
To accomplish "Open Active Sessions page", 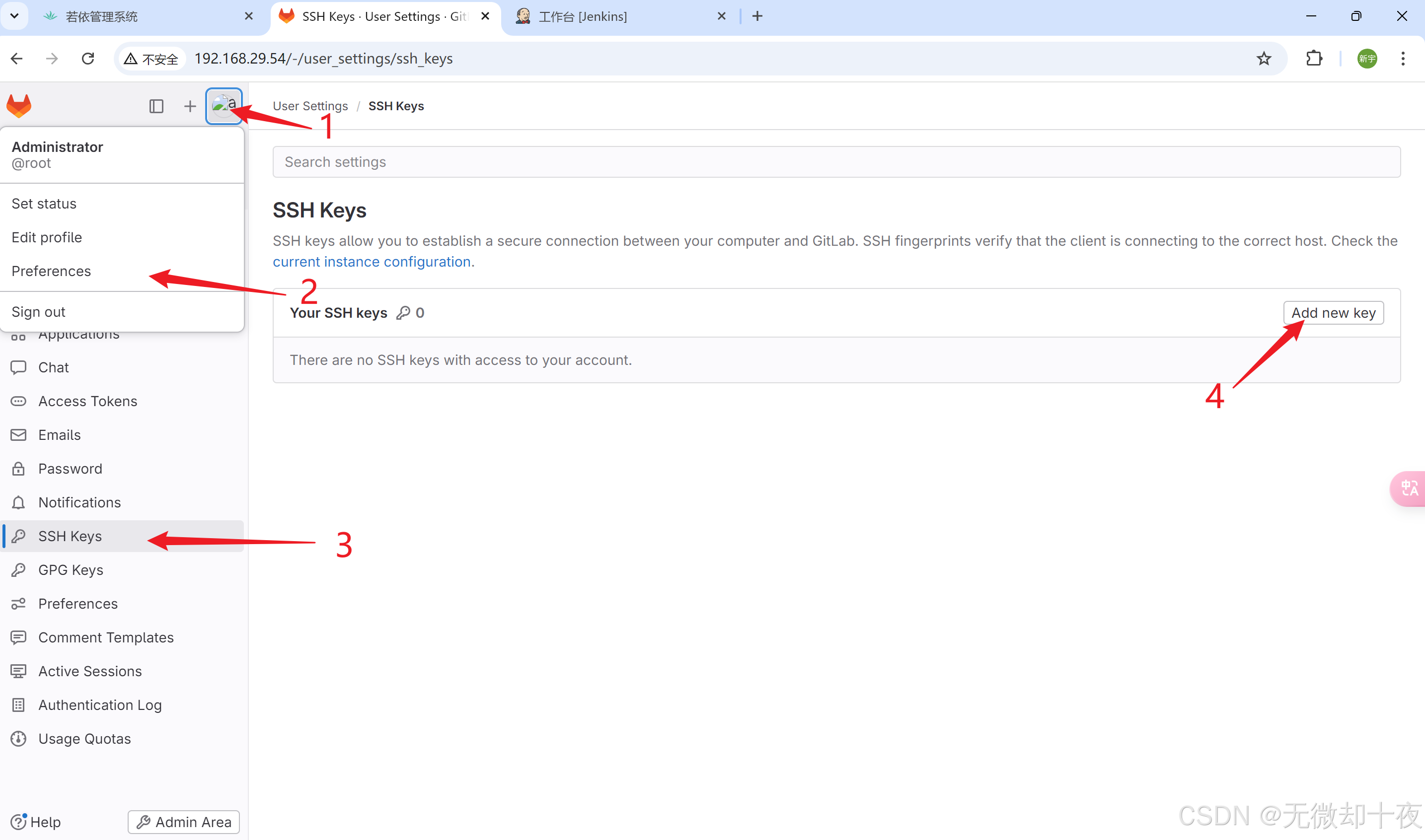I will (90, 671).
